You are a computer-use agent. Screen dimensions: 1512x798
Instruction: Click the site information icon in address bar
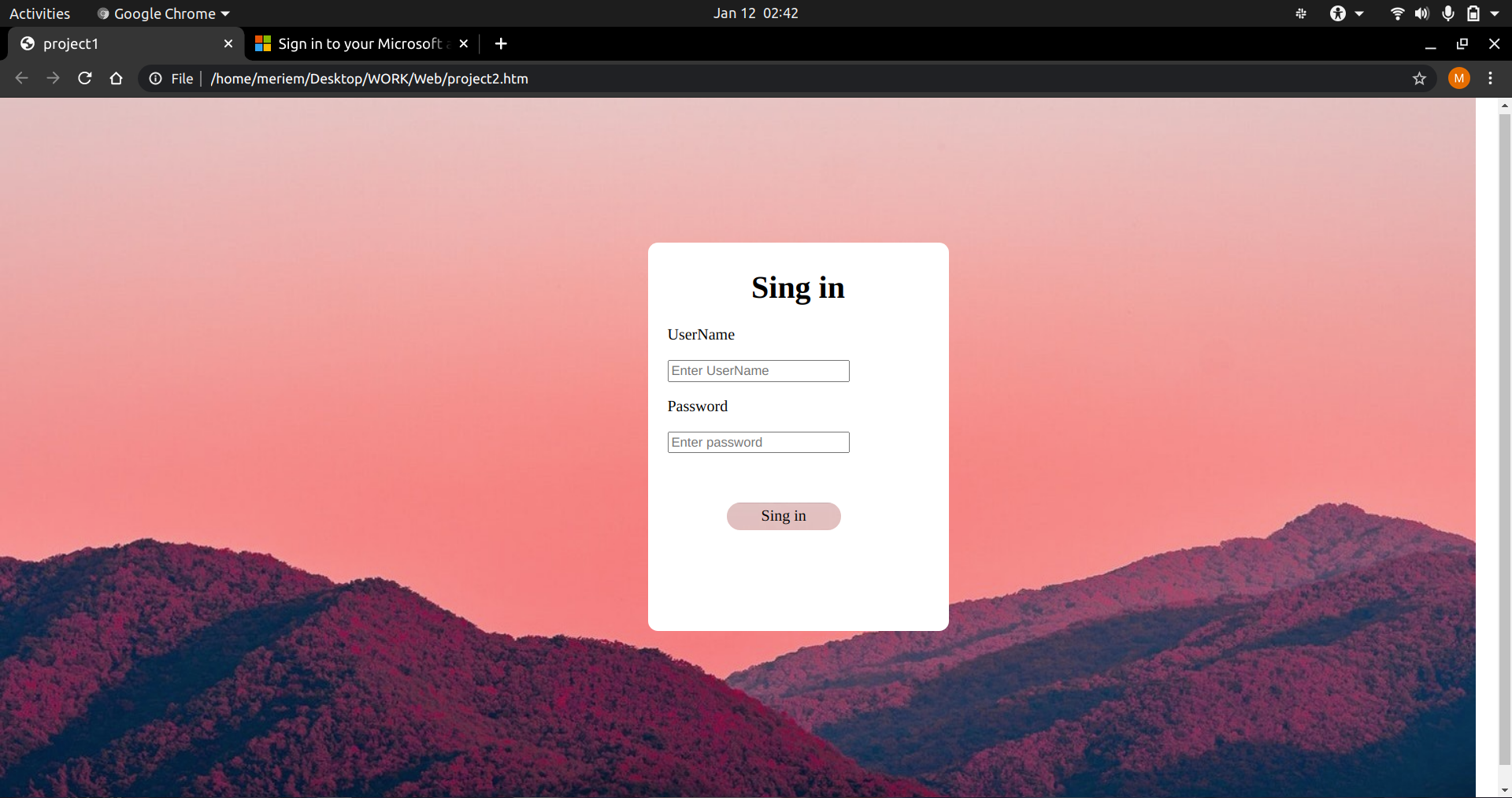tap(155, 78)
